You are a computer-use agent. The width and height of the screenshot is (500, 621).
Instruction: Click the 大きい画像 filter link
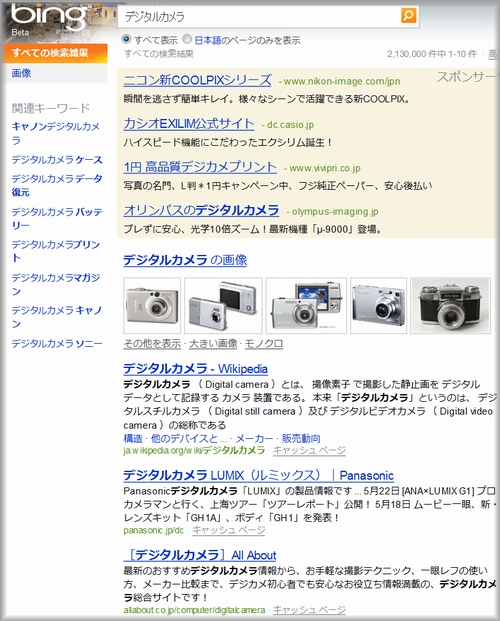point(213,344)
